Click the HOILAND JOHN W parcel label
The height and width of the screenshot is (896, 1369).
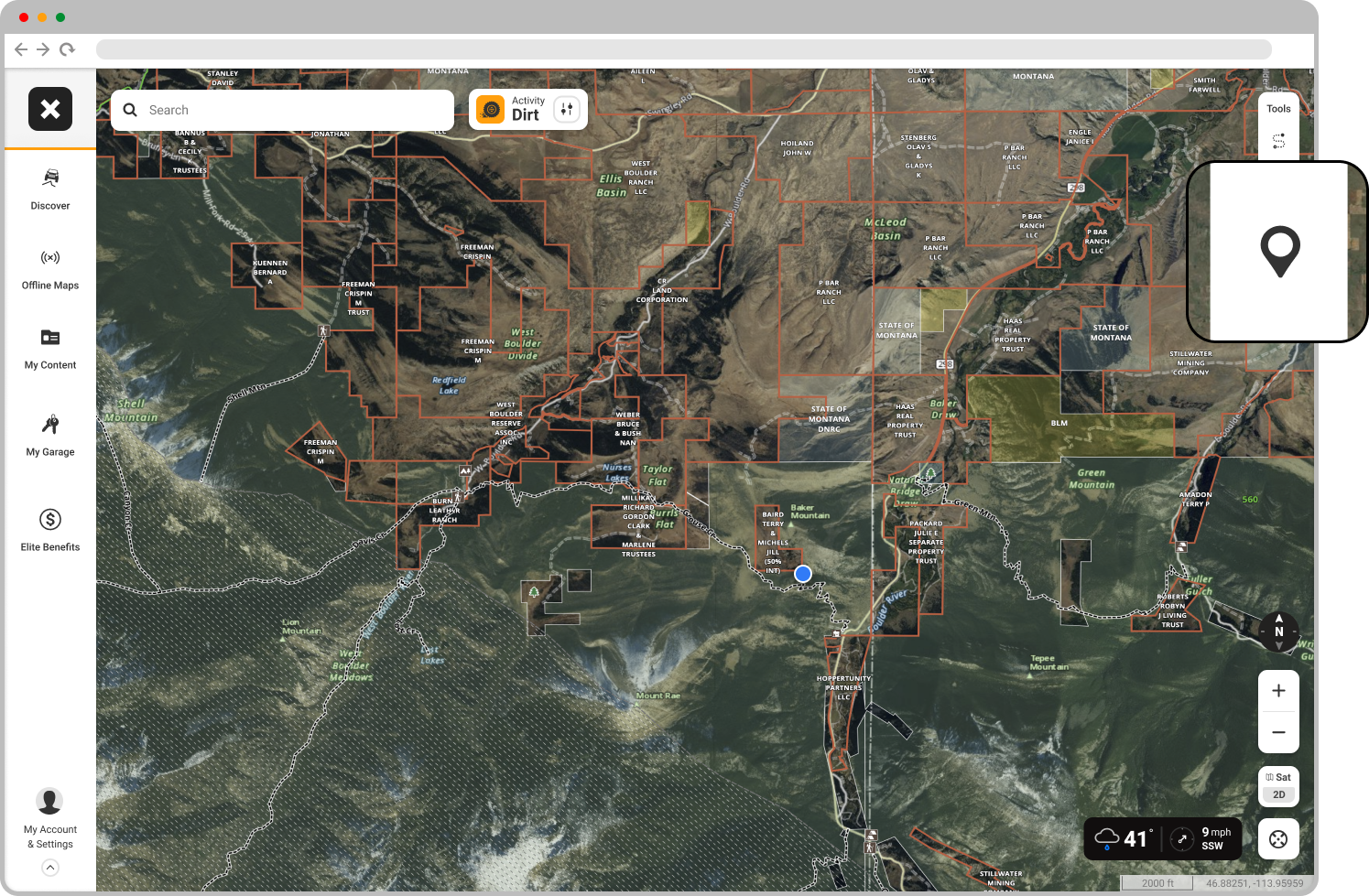pyautogui.click(x=797, y=148)
